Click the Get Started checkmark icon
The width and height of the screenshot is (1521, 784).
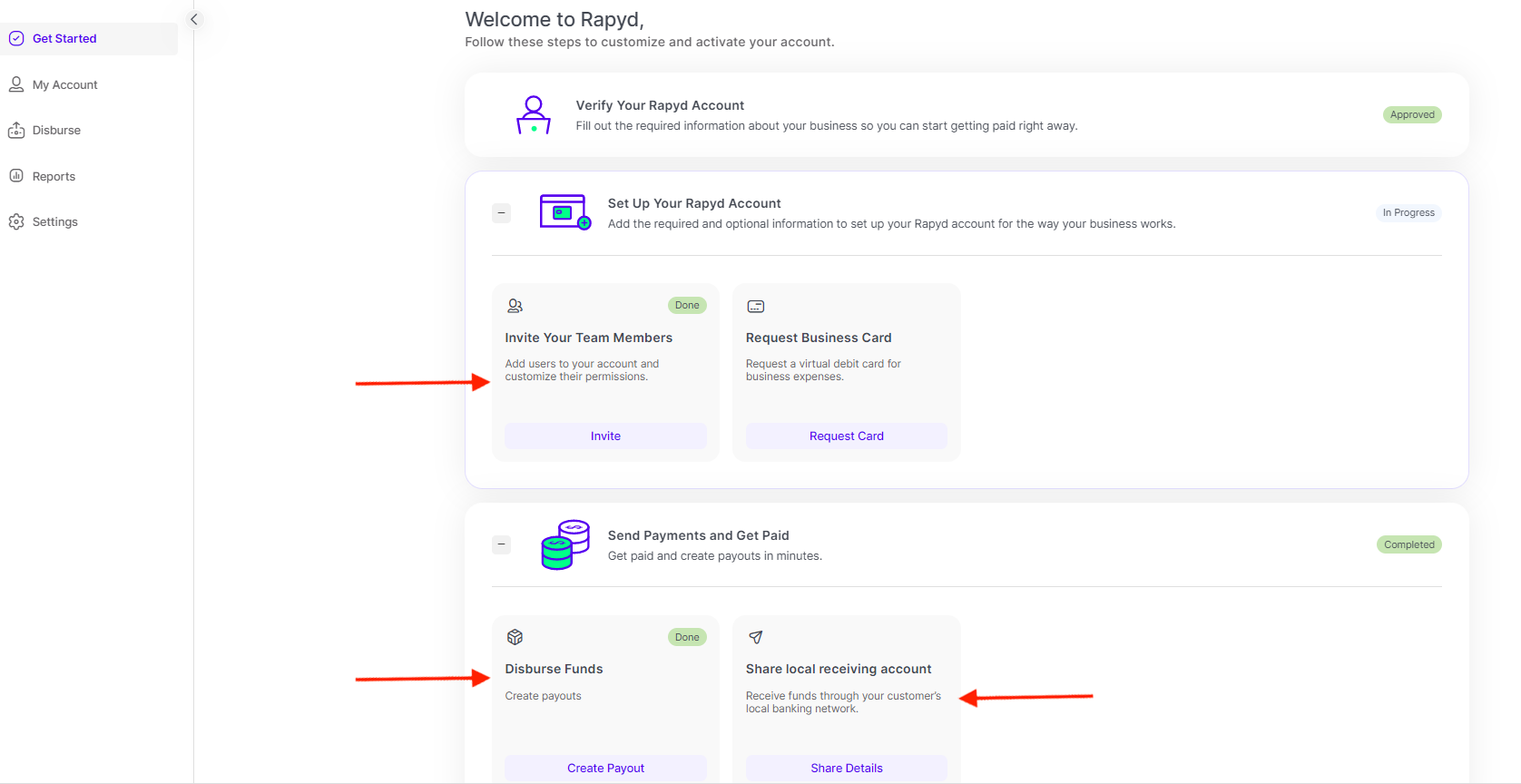pos(16,38)
